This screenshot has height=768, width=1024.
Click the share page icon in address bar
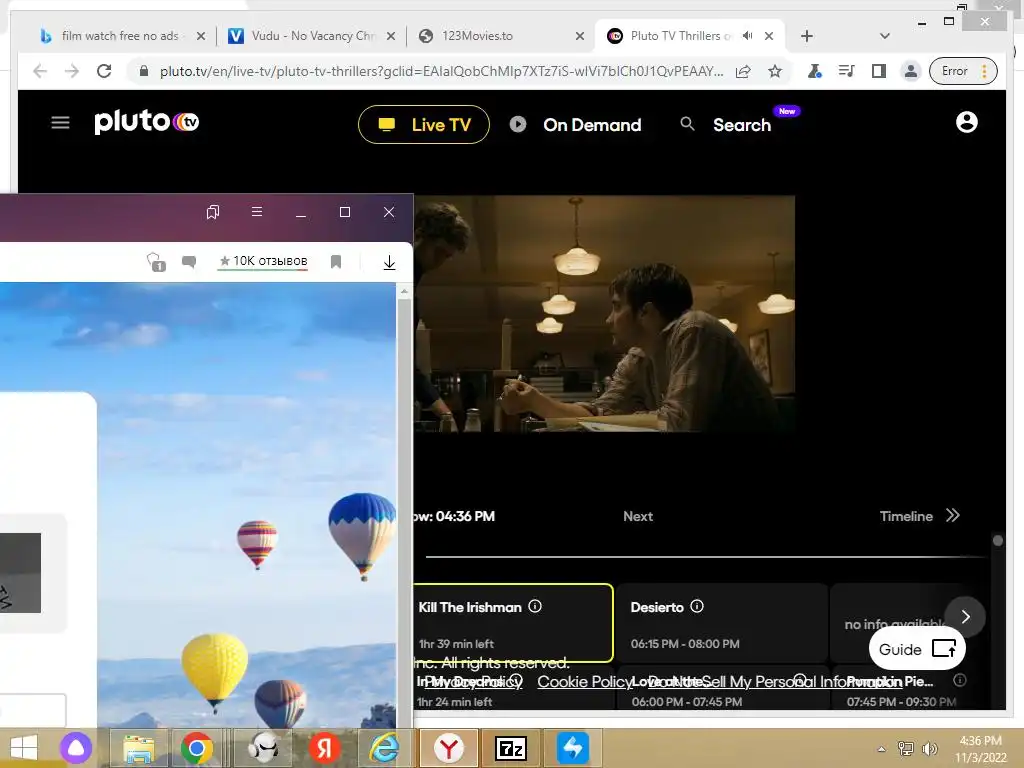pos(743,71)
